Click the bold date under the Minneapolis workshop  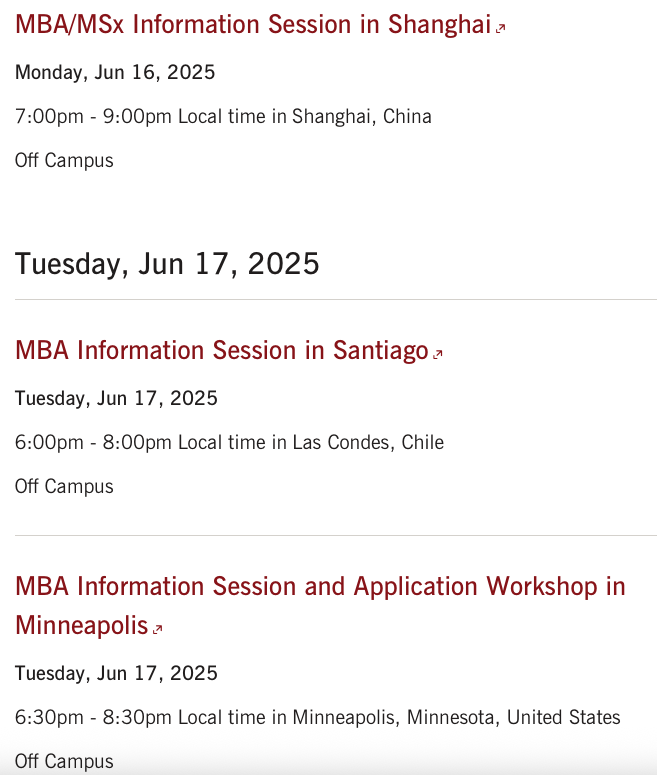[x=116, y=673]
